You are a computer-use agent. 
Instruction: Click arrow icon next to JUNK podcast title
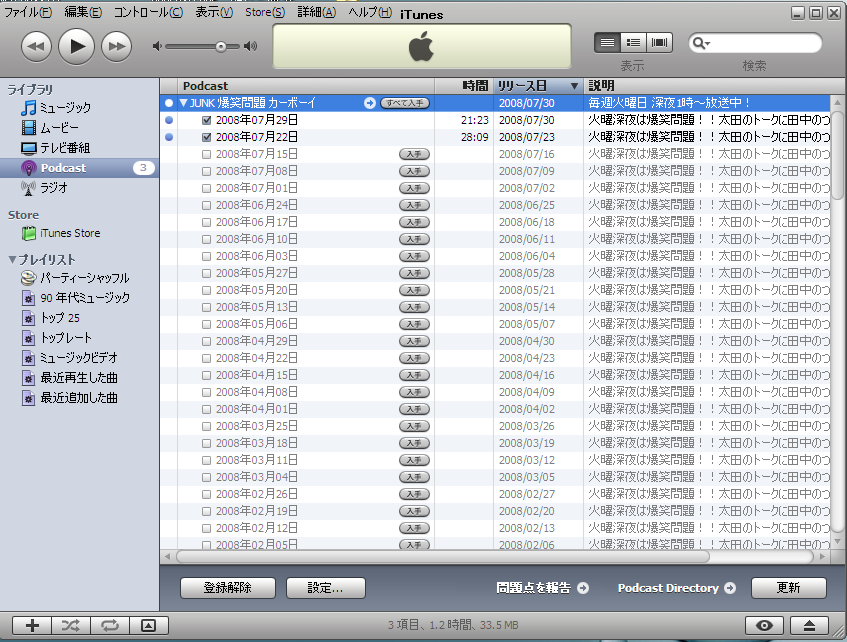tap(369, 103)
